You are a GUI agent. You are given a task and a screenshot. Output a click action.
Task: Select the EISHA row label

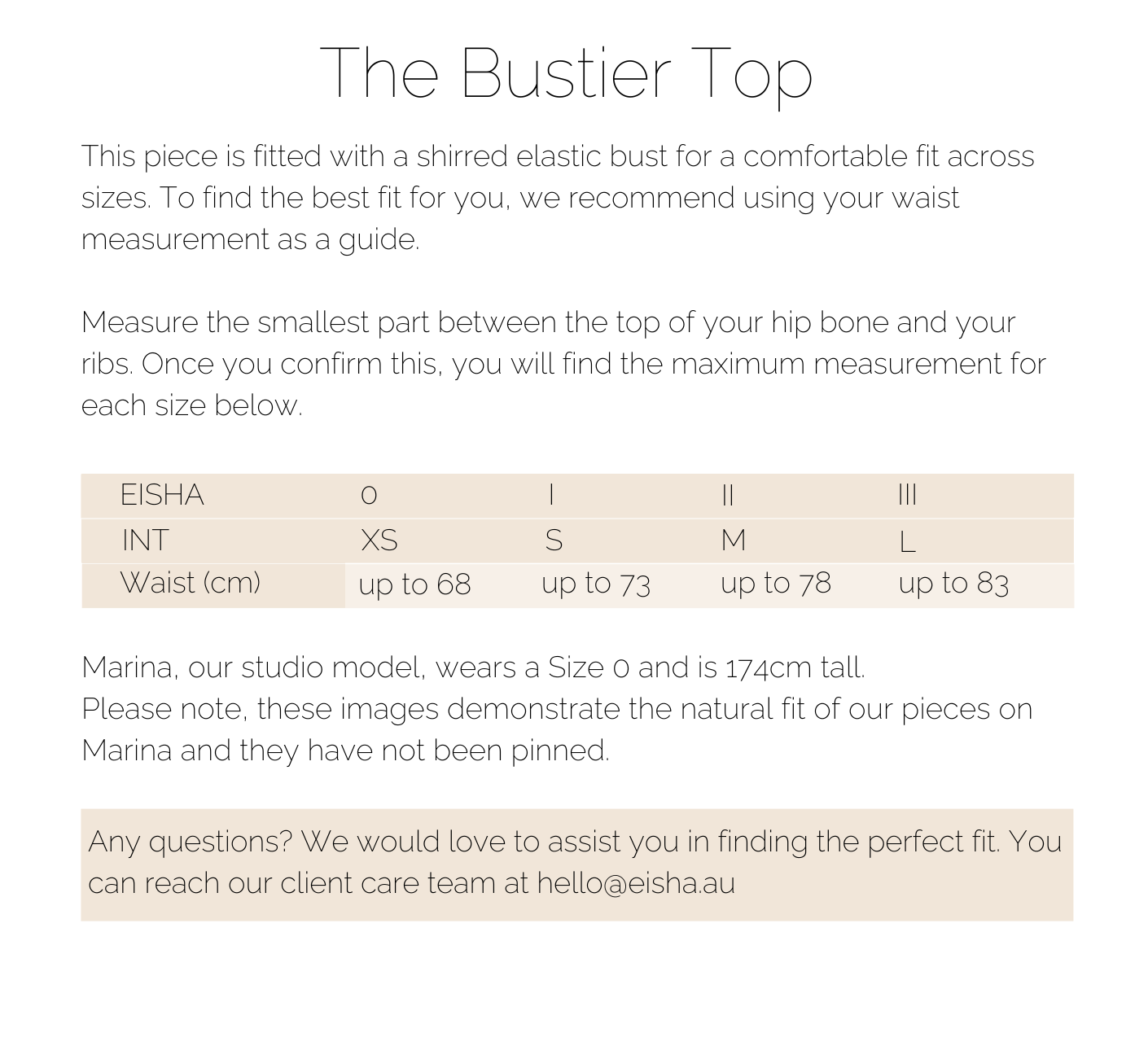point(162,495)
